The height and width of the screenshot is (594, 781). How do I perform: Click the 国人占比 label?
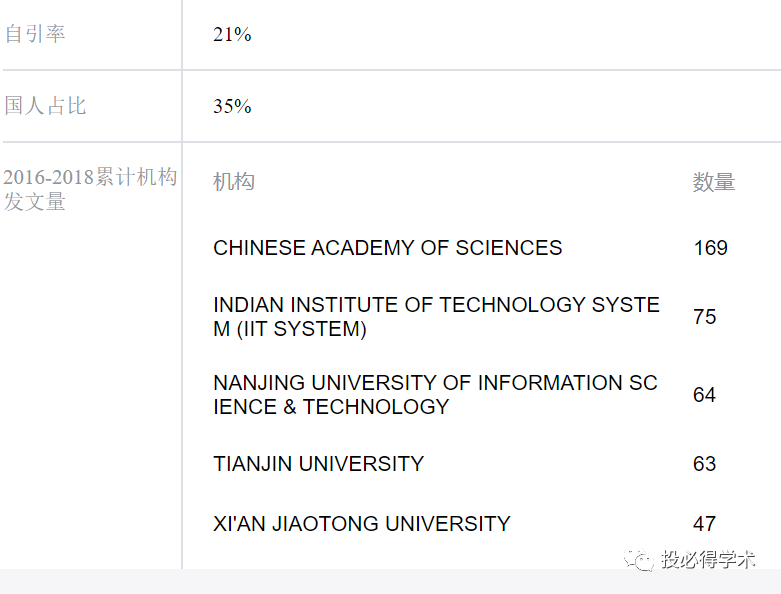click(45, 106)
